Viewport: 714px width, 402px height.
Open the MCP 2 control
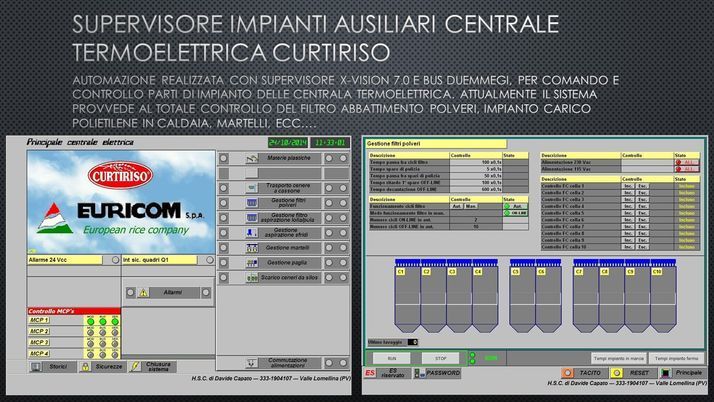(39, 331)
